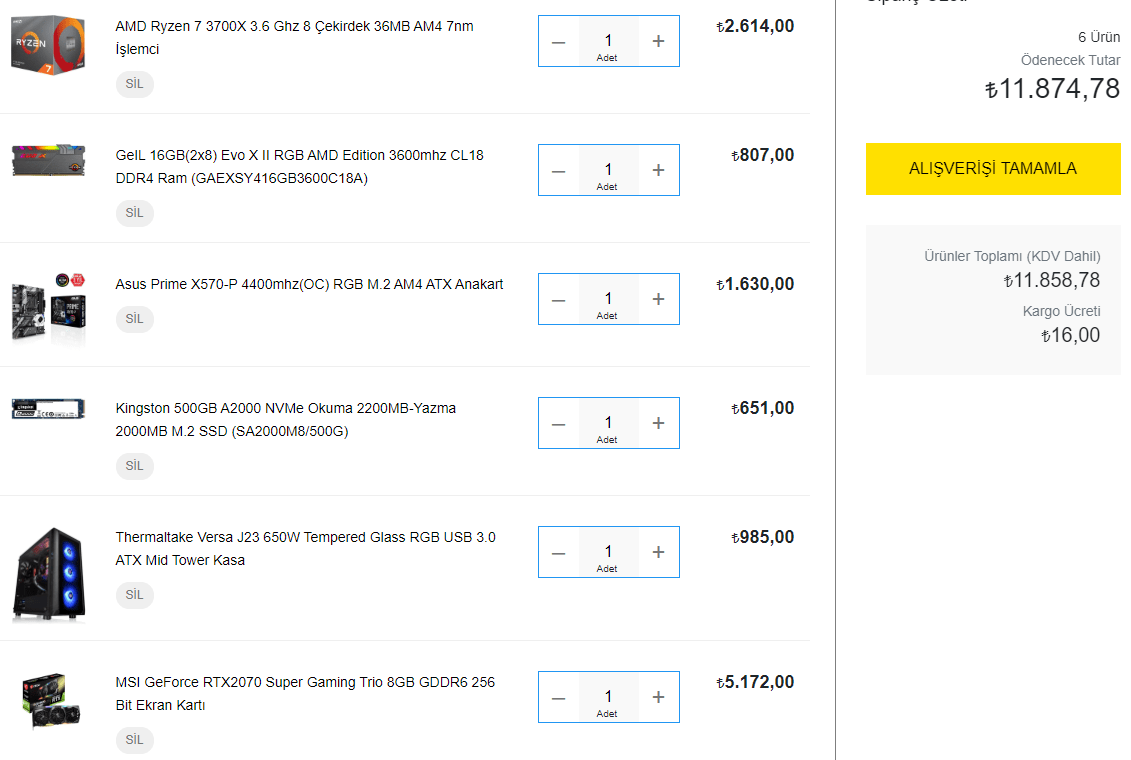Increase quantity of AMD Ryzen 7 3700X
This screenshot has height=760, width=1131.
coord(658,41)
